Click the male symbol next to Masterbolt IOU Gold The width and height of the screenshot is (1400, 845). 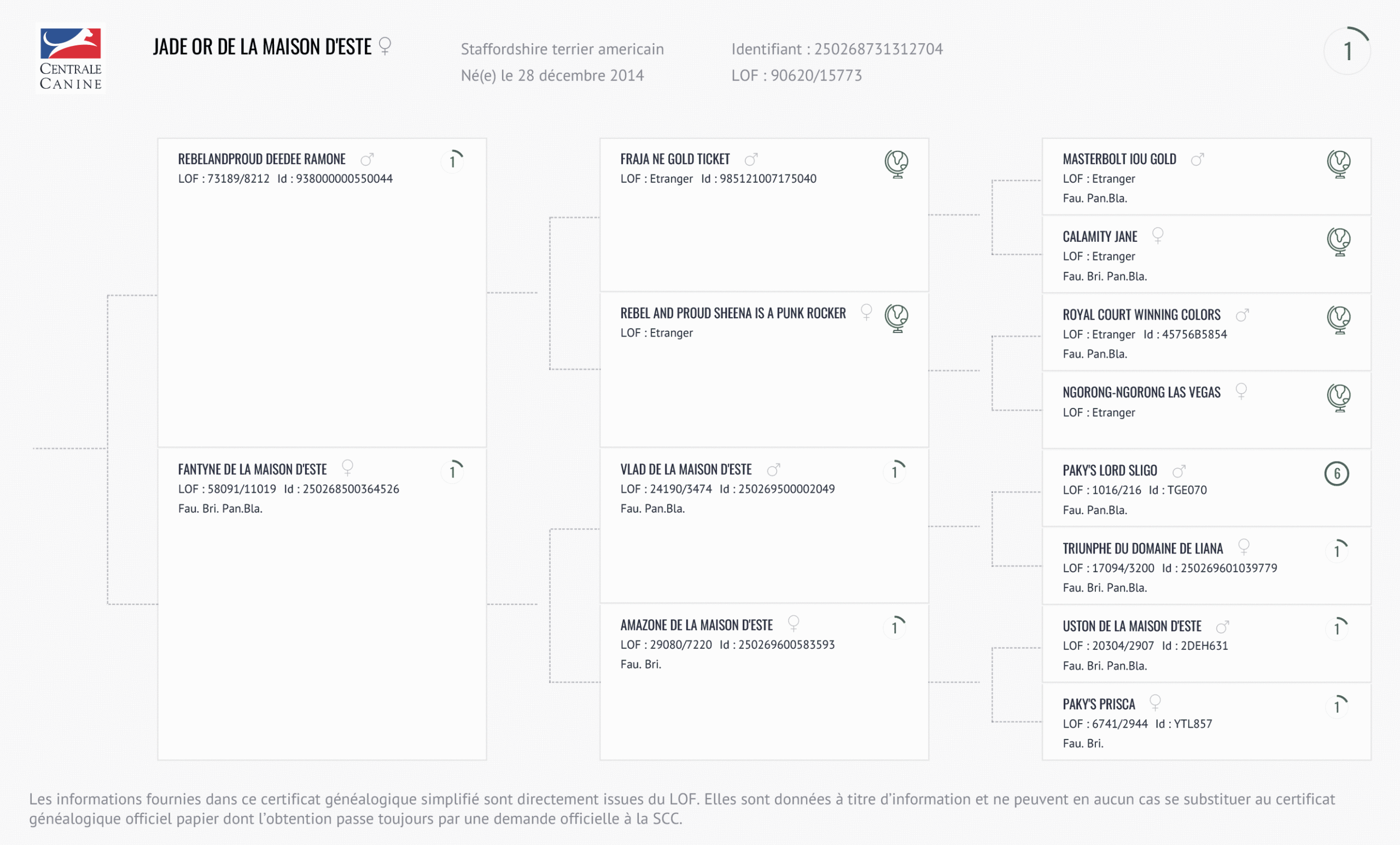(1197, 160)
